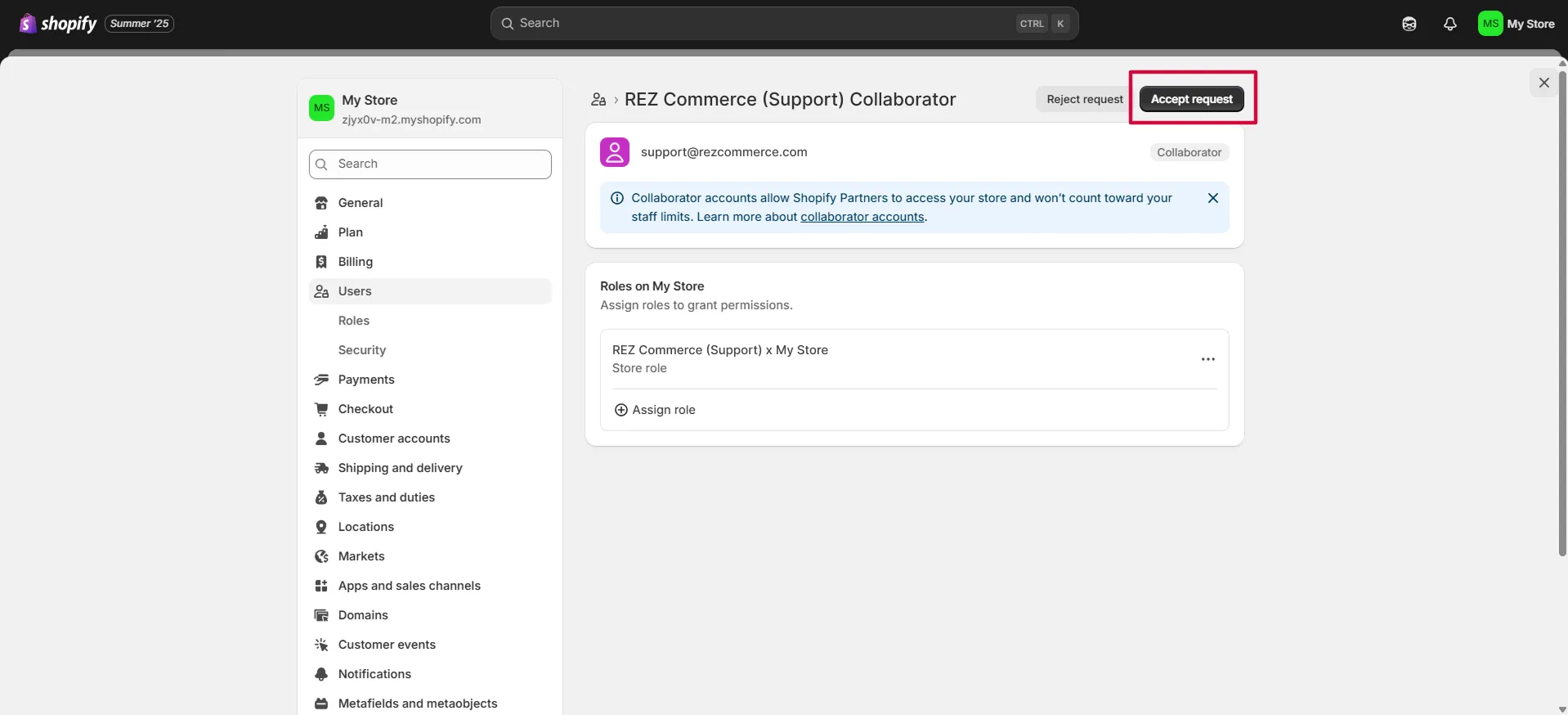Image resolution: width=1568 pixels, height=715 pixels.
Task: Click the Assign role button
Action: click(655, 410)
